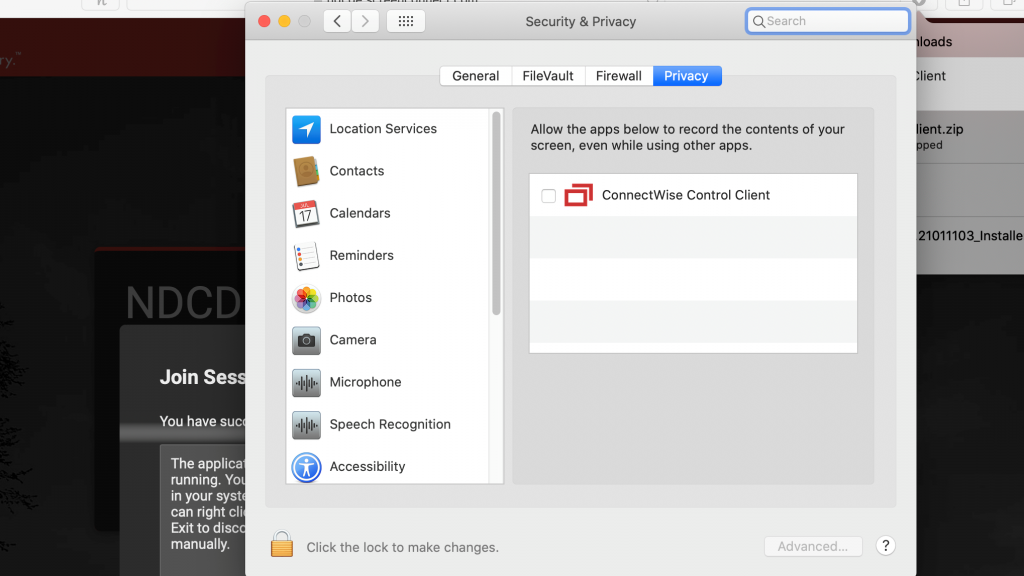Open help with the question mark button
The height and width of the screenshot is (576, 1024).
click(x=885, y=546)
